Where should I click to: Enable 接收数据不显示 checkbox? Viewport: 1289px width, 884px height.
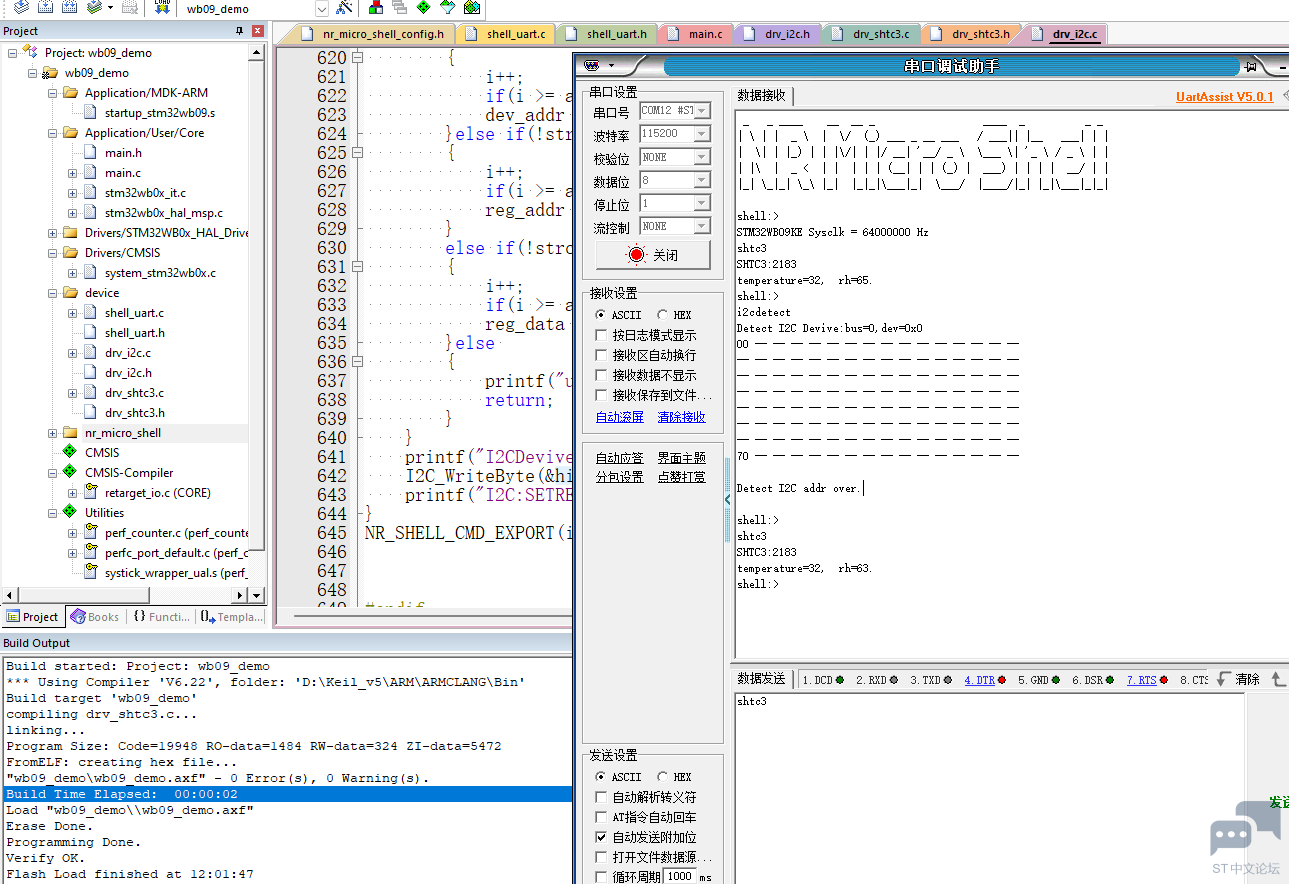click(x=601, y=375)
